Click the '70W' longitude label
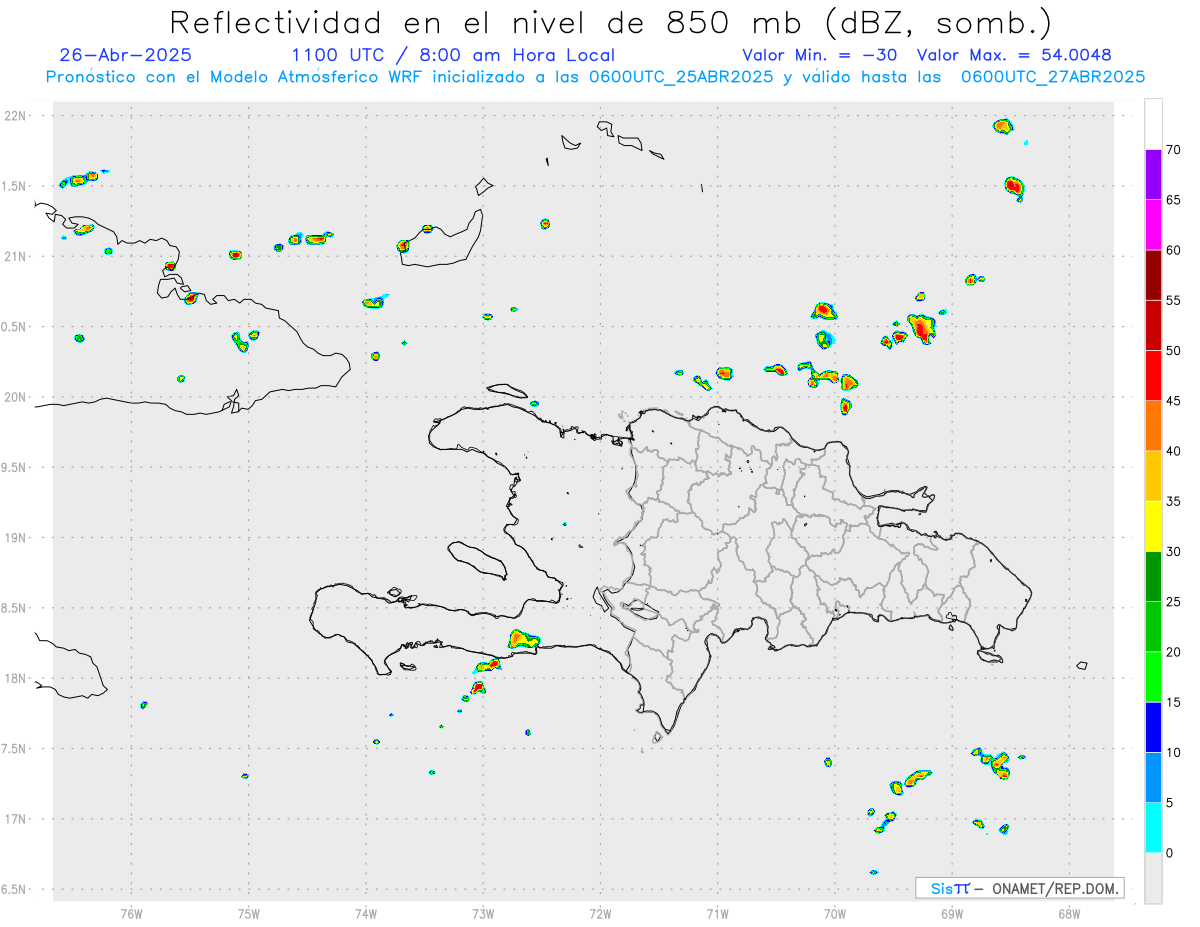Image resolution: width=1200 pixels, height=927 pixels. 835,914
